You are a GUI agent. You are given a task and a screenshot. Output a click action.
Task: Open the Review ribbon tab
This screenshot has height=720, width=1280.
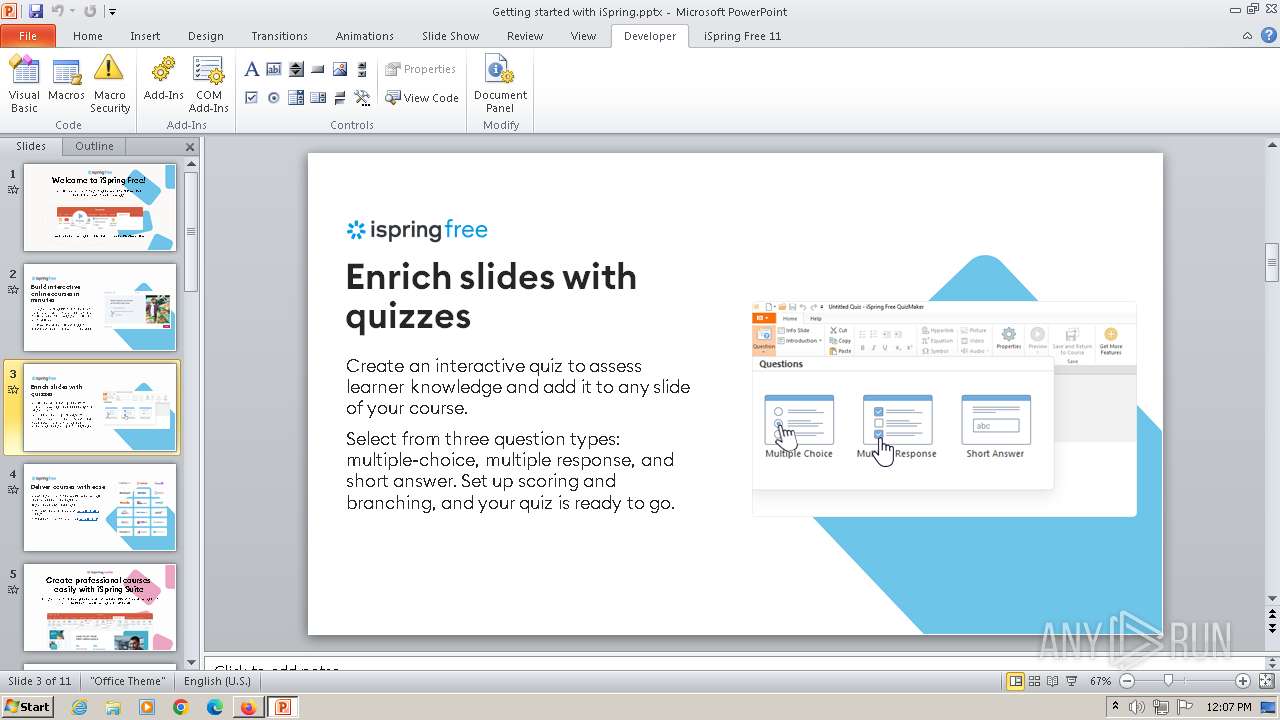[525, 35]
